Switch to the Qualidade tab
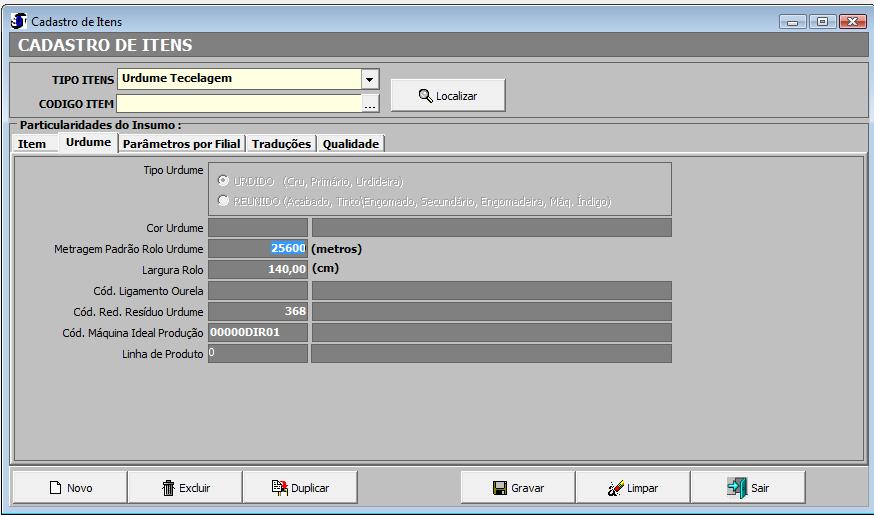The width and height of the screenshot is (874, 515). coord(350,144)
